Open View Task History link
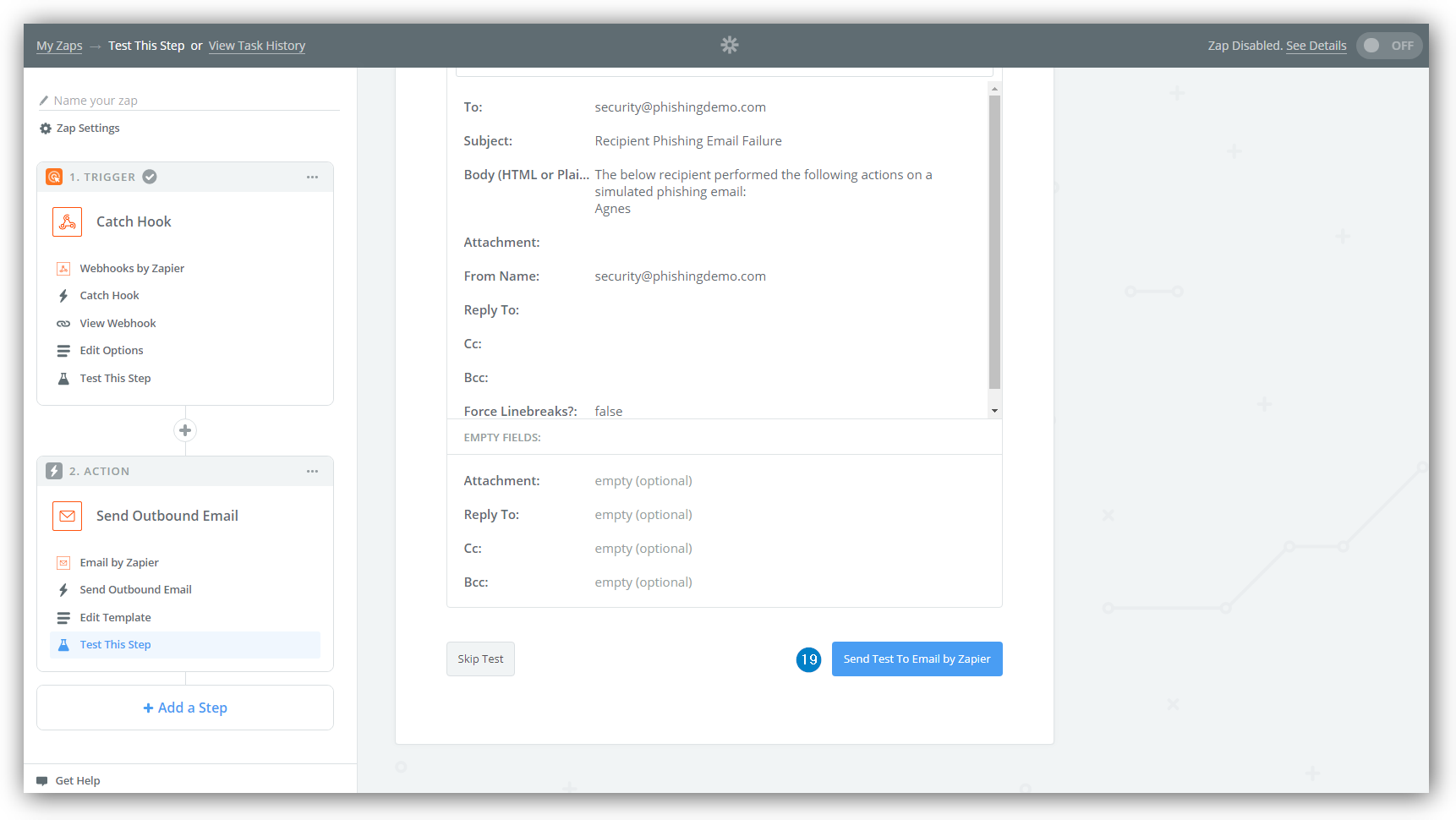 257,46
